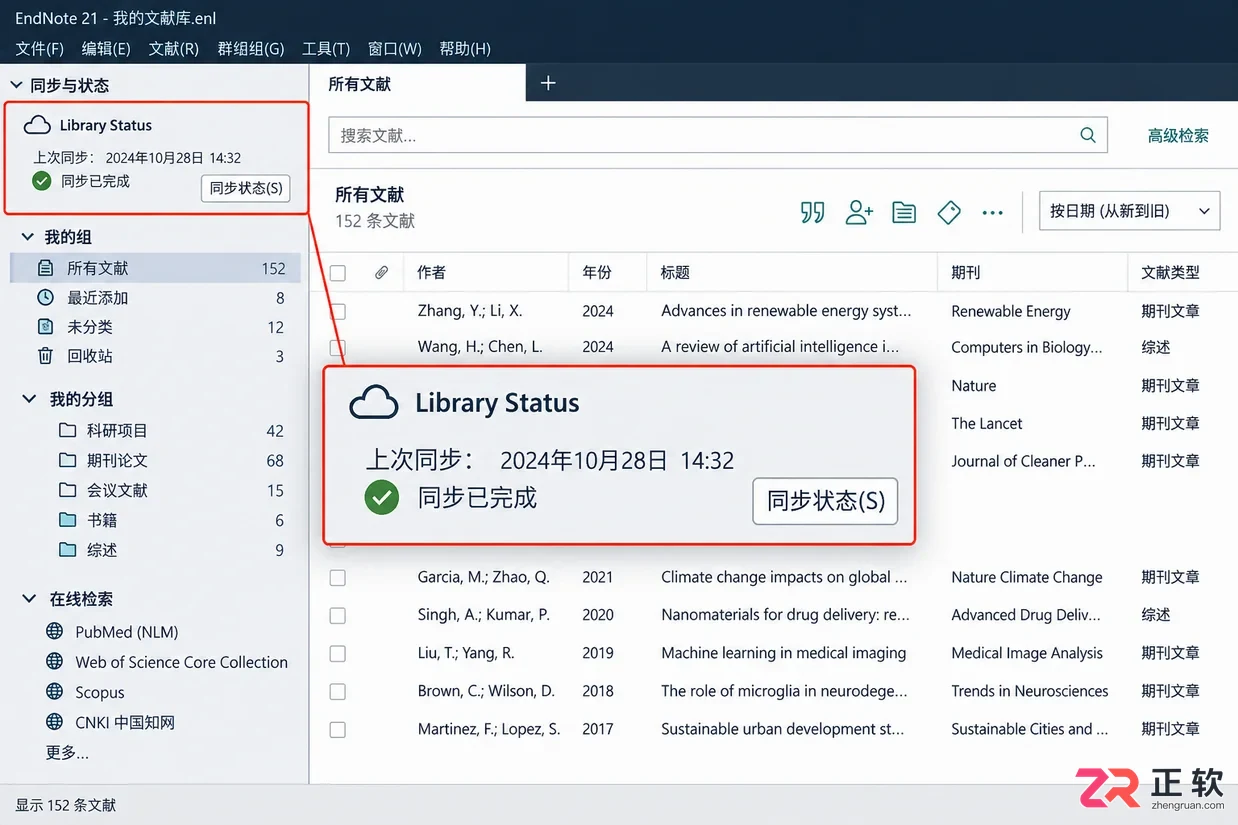Click the 未分类 document icon
The image size is (1238, 825).
tap(45, 326)
